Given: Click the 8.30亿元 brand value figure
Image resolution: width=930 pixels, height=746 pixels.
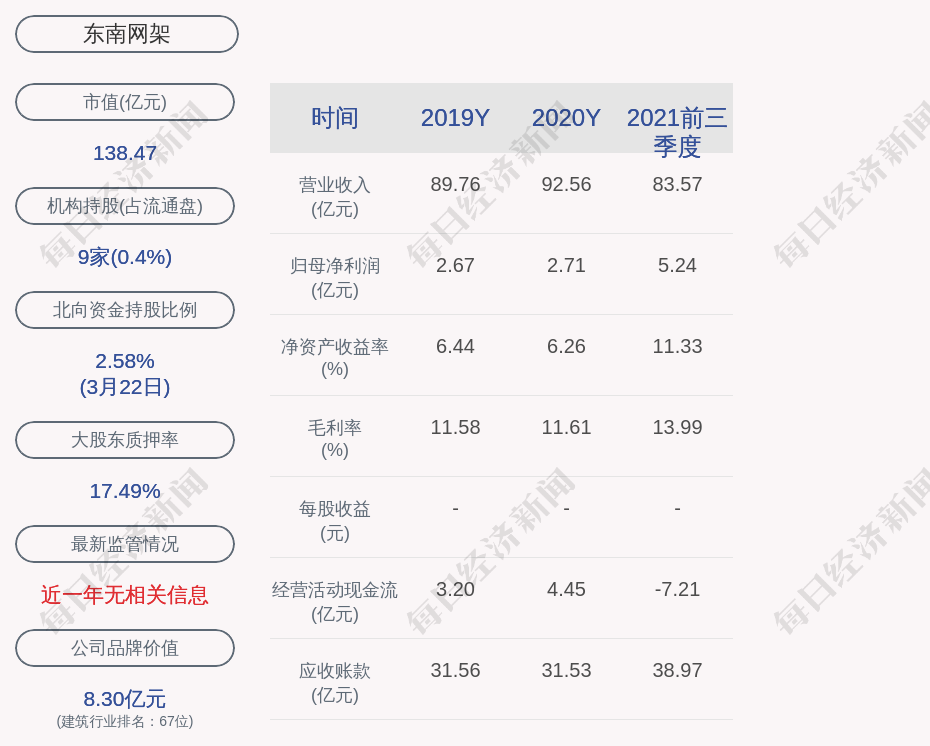Looking at the screenshot, I should [125, 699].
